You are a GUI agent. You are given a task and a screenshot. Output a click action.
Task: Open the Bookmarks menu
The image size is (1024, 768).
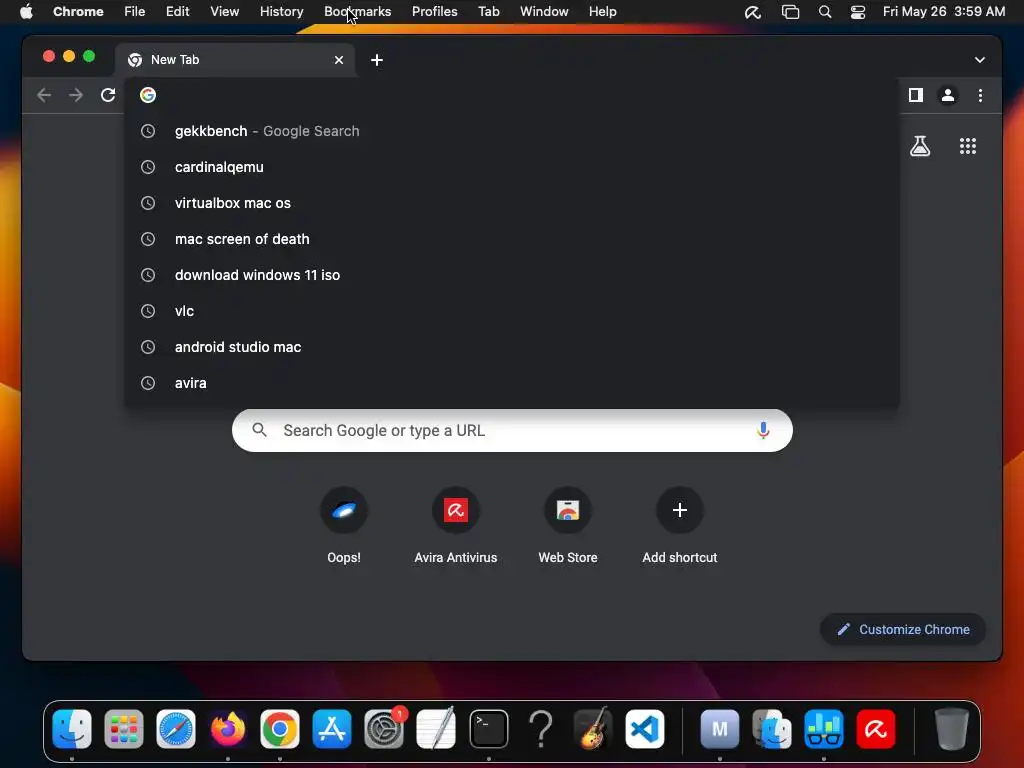[x=357, y=12]
